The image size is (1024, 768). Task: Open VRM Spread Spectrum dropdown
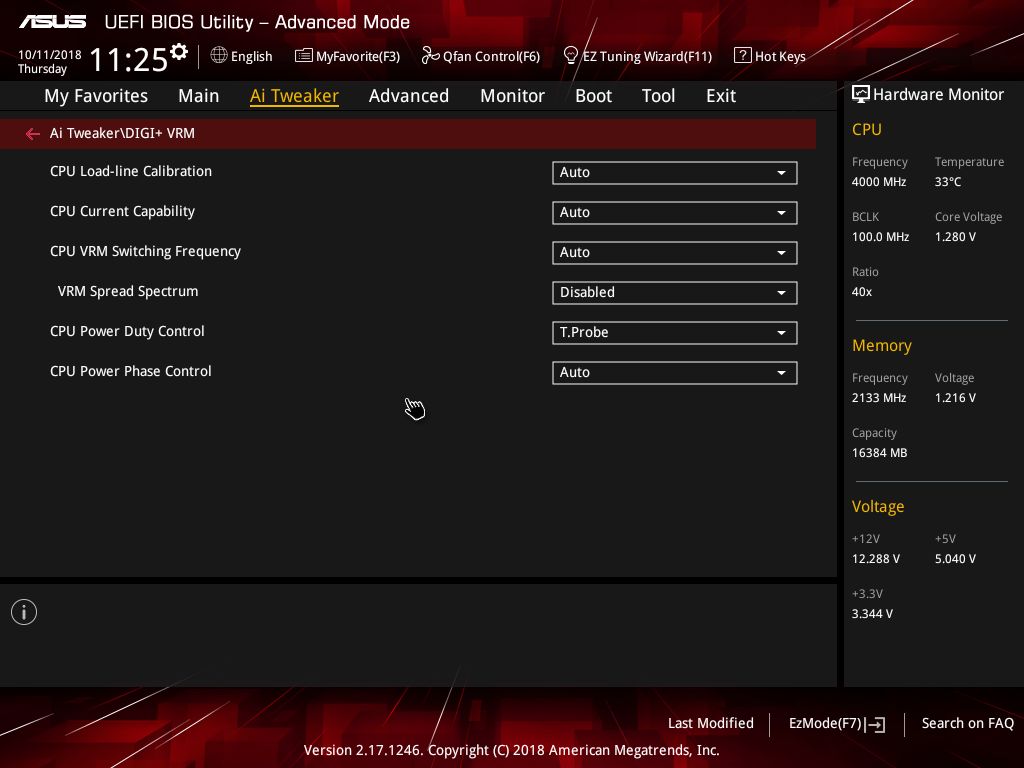click(x=675, y=292)
